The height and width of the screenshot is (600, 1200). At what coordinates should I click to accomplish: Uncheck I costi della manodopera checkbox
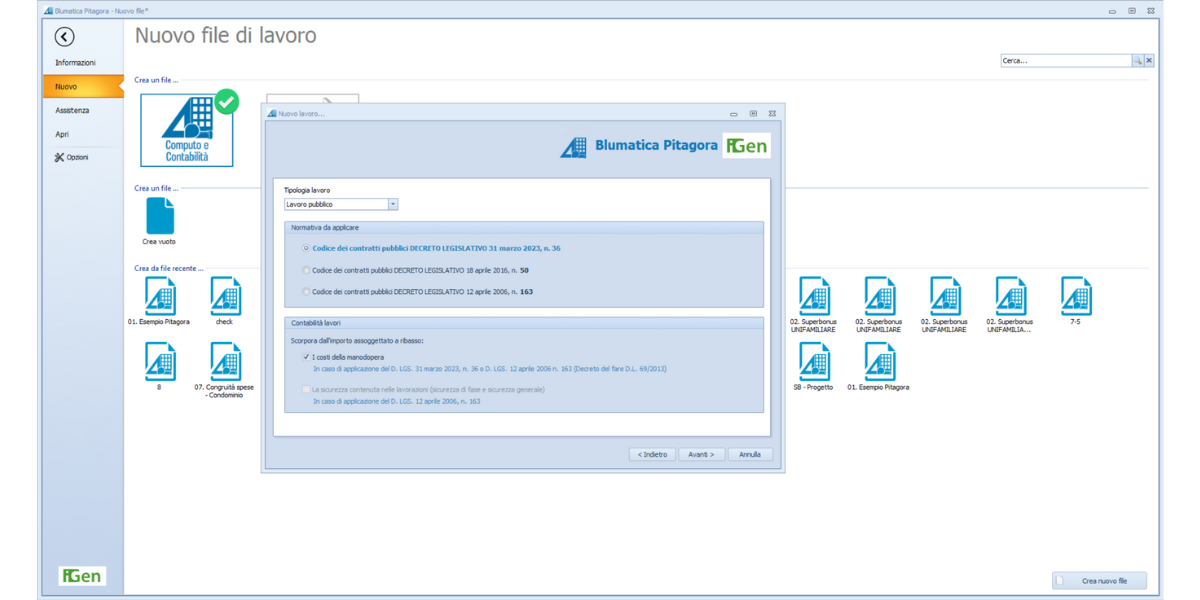click(306, 357)
